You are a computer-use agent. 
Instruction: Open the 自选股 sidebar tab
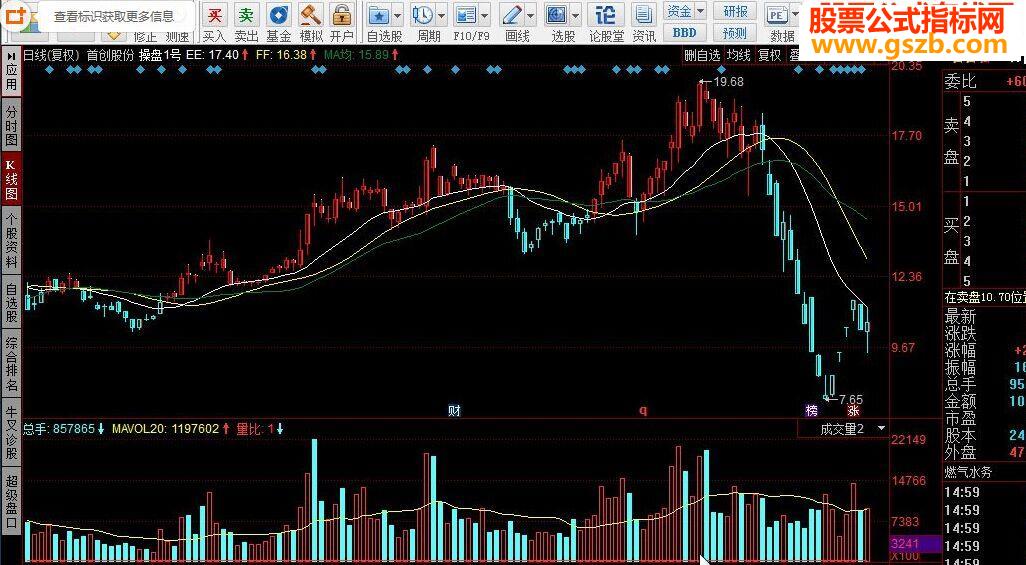click(11, 303)
